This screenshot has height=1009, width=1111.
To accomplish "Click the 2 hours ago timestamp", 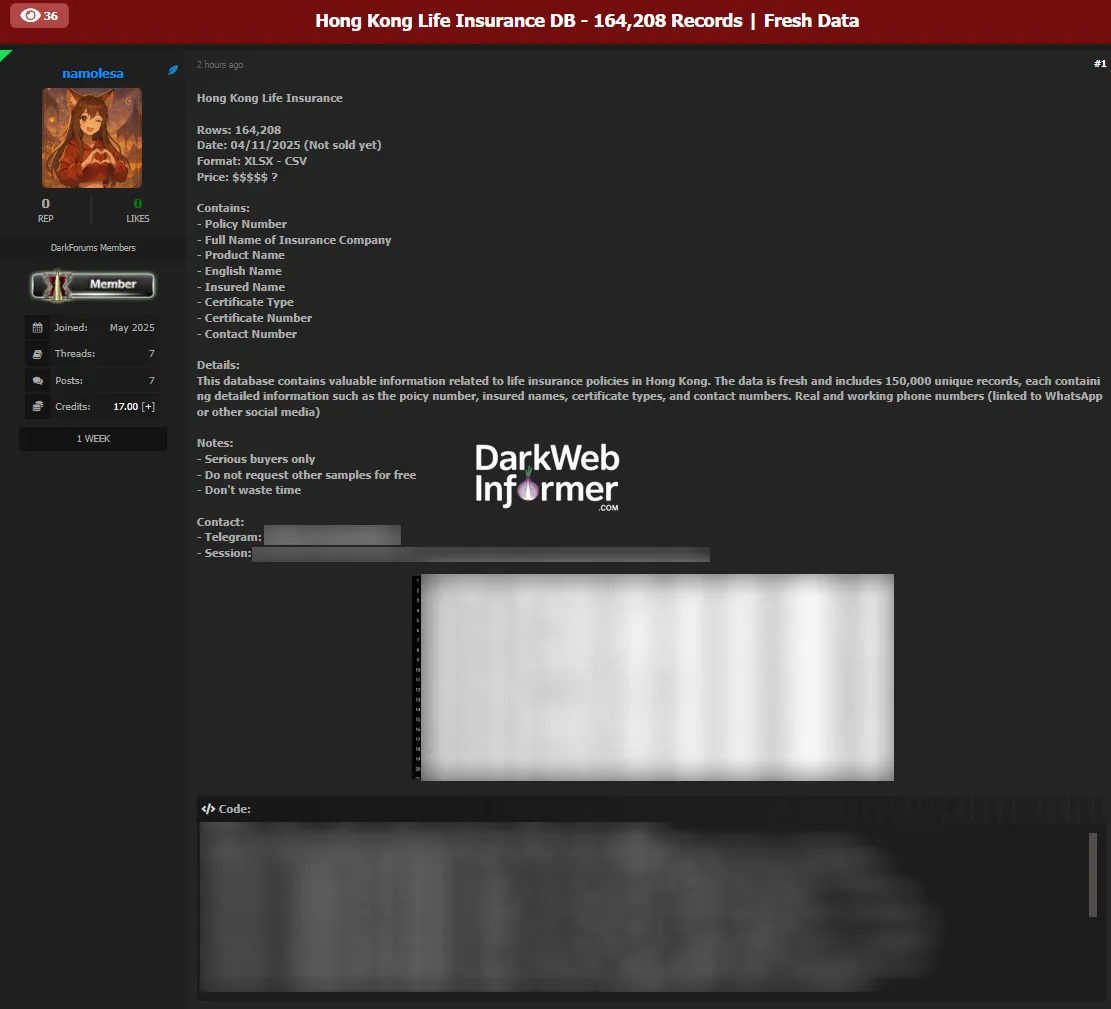I will (220, 64).
